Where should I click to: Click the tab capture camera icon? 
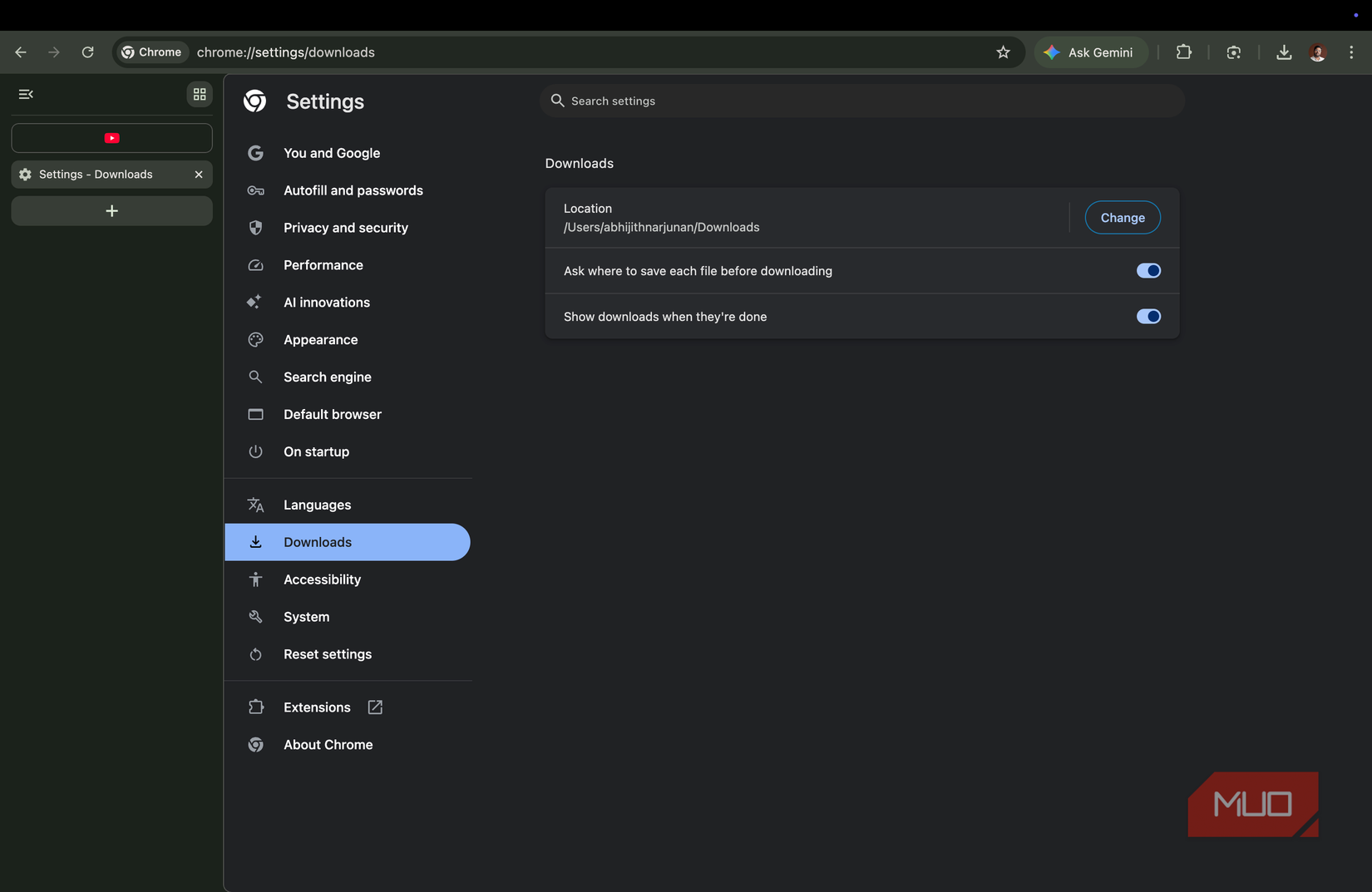tap(1234, 52)
